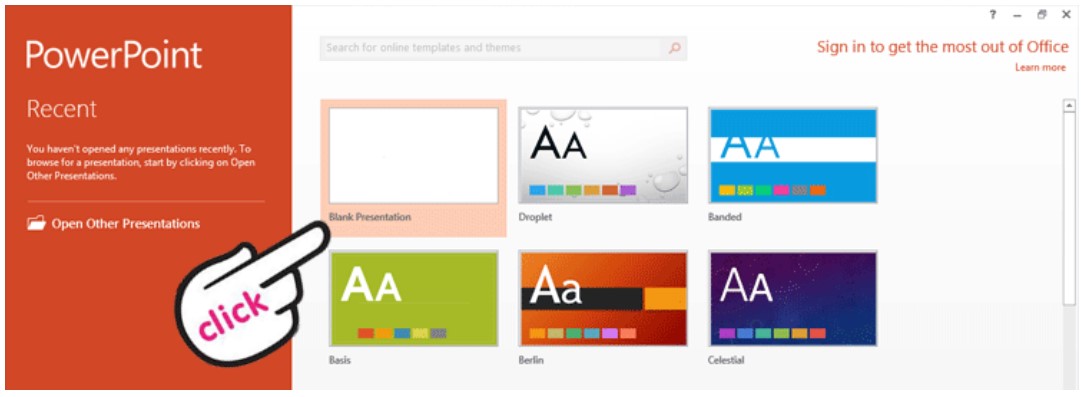Screen dimensions: 1081x397
Task: Pick the Celestial purple theme
Action: pos(793,298)
